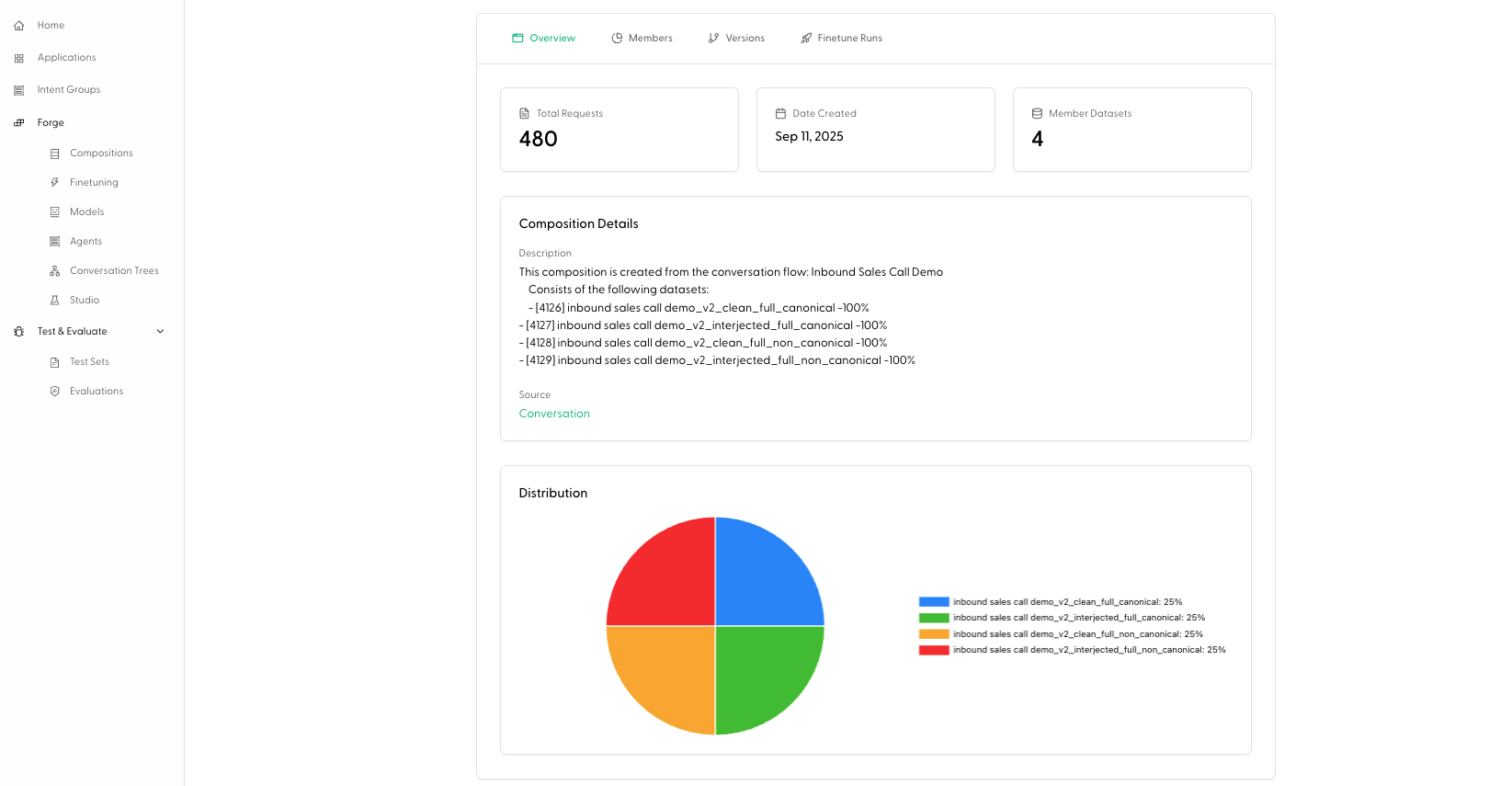
Task: Switch to the Members tab
Action: pyautogui.click(x=642, y=39)
